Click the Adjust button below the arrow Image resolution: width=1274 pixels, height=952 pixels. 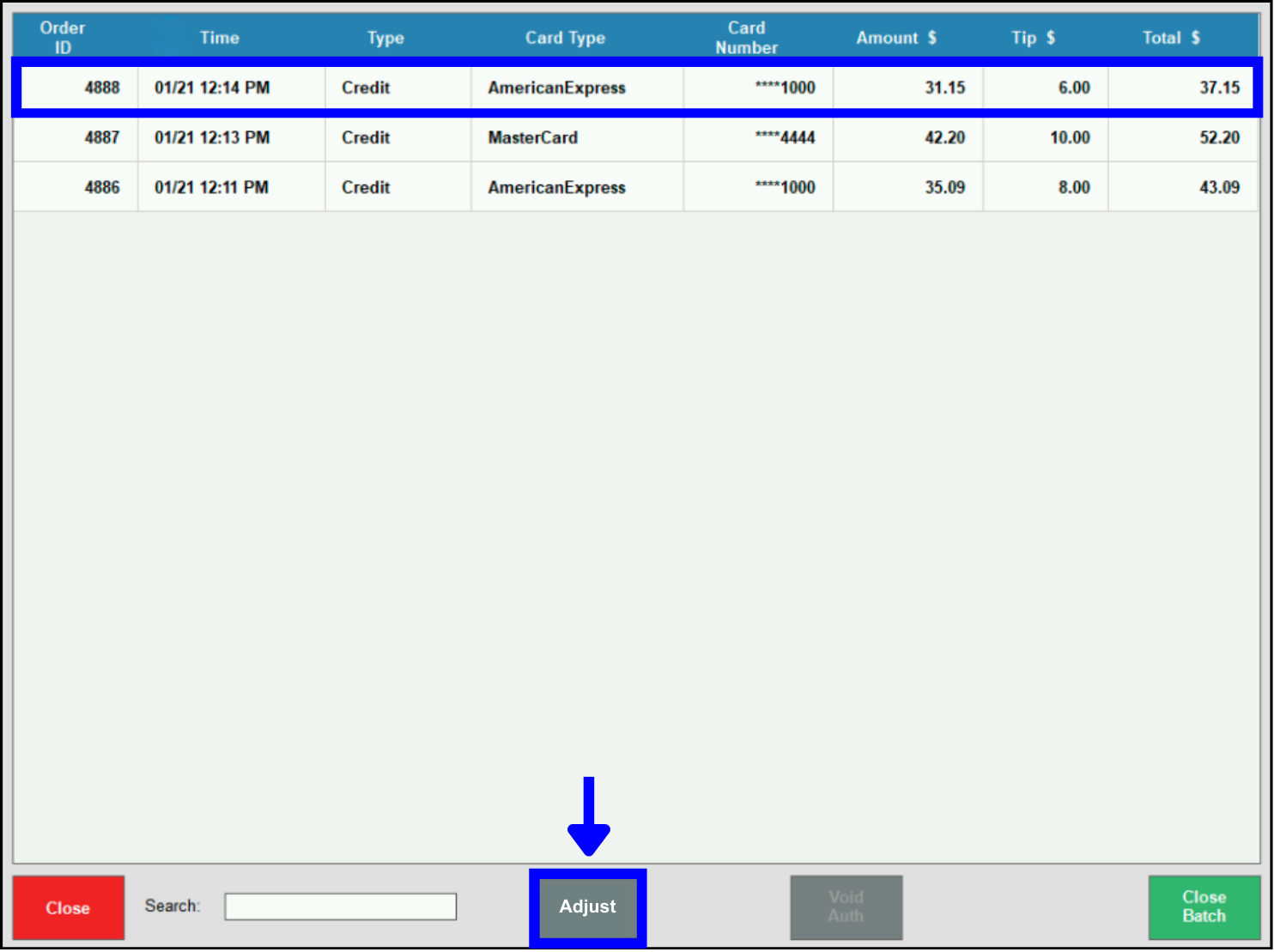point(587,907)
